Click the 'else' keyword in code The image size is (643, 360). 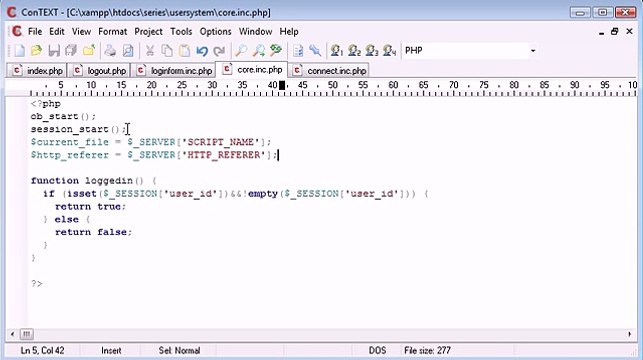(x=66, y=219)
